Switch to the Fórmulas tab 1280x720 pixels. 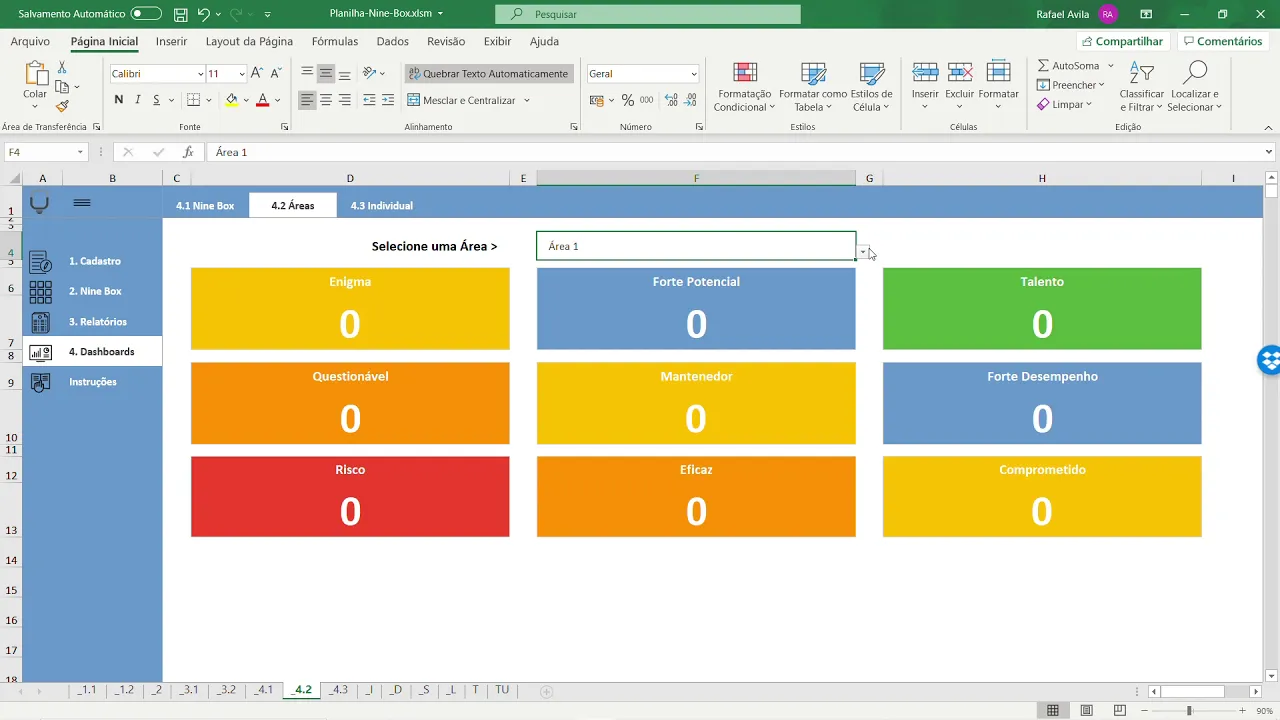pyautogui.click(x=335, y=41)
